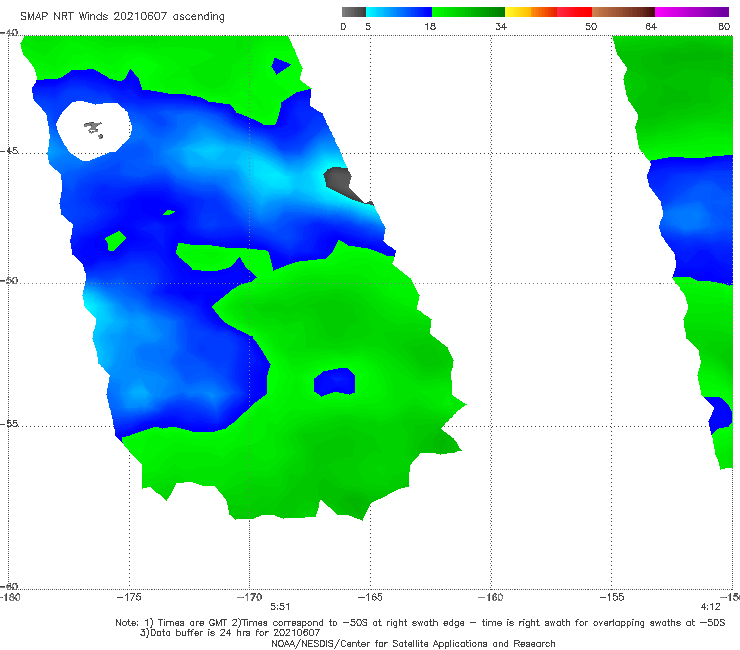This screenshot has width=740, height=650.
Task: Click the latitude label '-45'
Action: [x=9, y=151]
